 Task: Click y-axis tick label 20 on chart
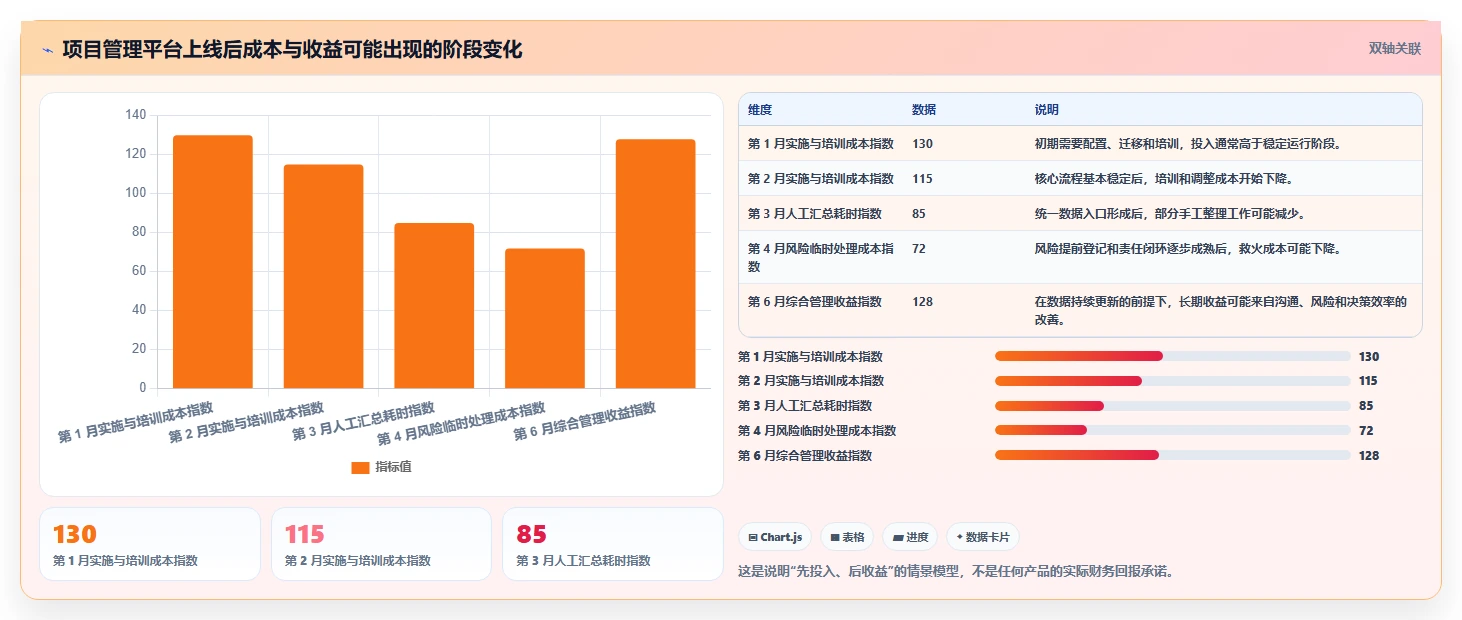coord(139,349)
